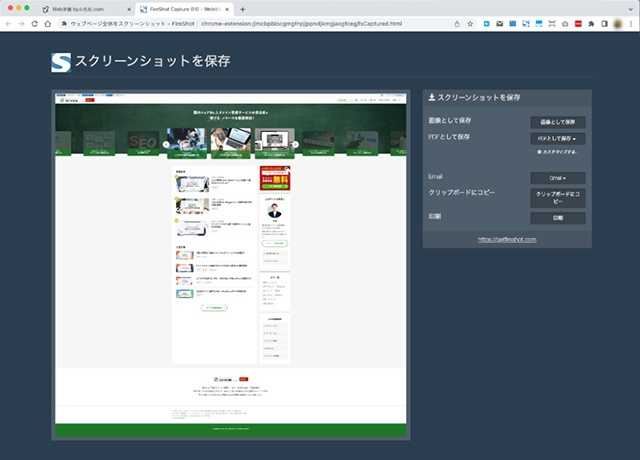Click the SEO card in preview carousel

143,143
